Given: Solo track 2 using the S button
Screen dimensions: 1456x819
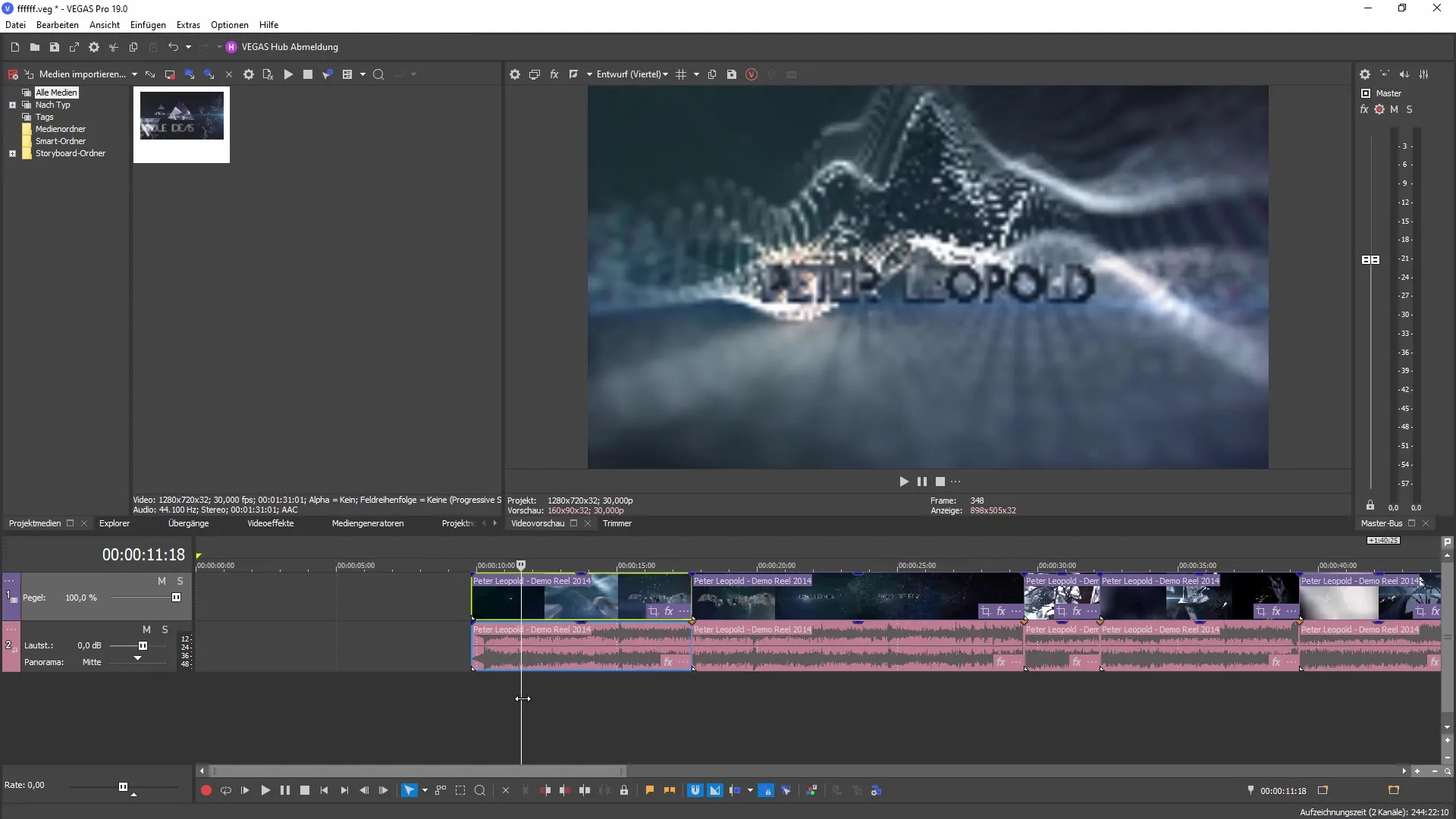Looking at the screenshot, I should (164, 628).
